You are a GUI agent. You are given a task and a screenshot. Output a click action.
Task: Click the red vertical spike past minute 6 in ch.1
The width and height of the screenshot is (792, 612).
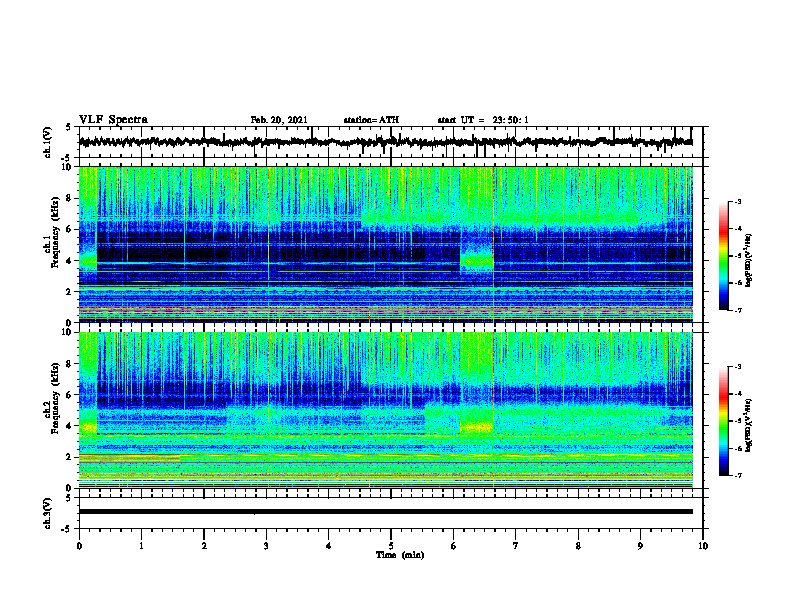coord(493,244)
